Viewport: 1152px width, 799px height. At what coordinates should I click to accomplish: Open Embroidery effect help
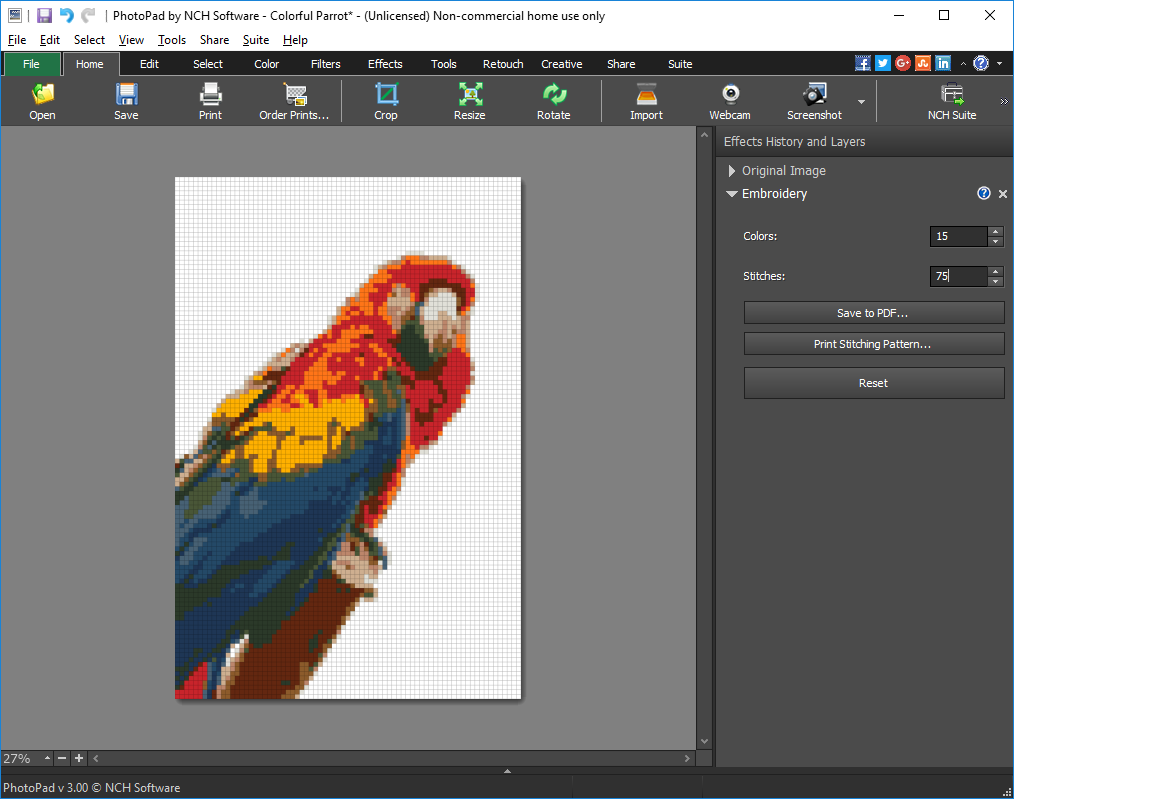coord(984,193)
